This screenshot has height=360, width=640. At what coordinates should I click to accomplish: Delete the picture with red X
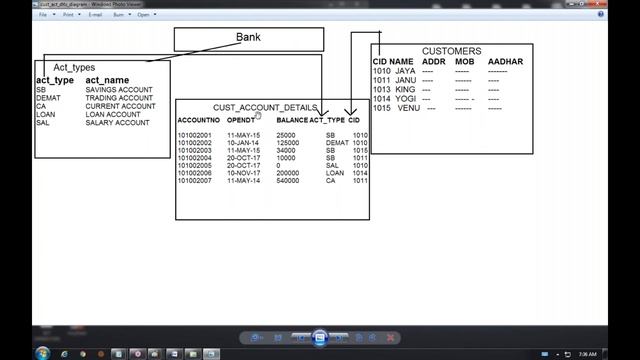click(391, 338)
